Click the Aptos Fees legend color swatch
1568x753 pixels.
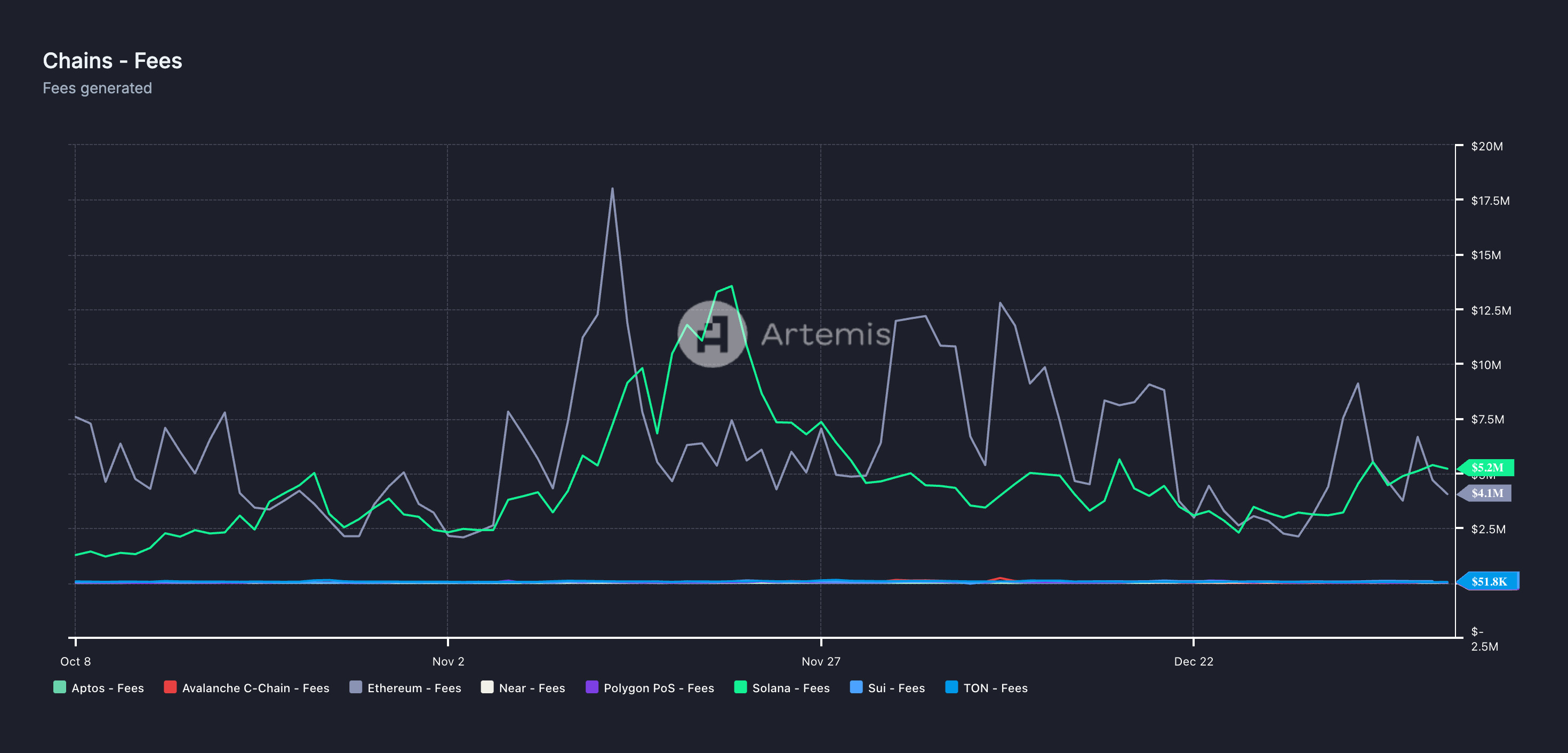(60, 687)
